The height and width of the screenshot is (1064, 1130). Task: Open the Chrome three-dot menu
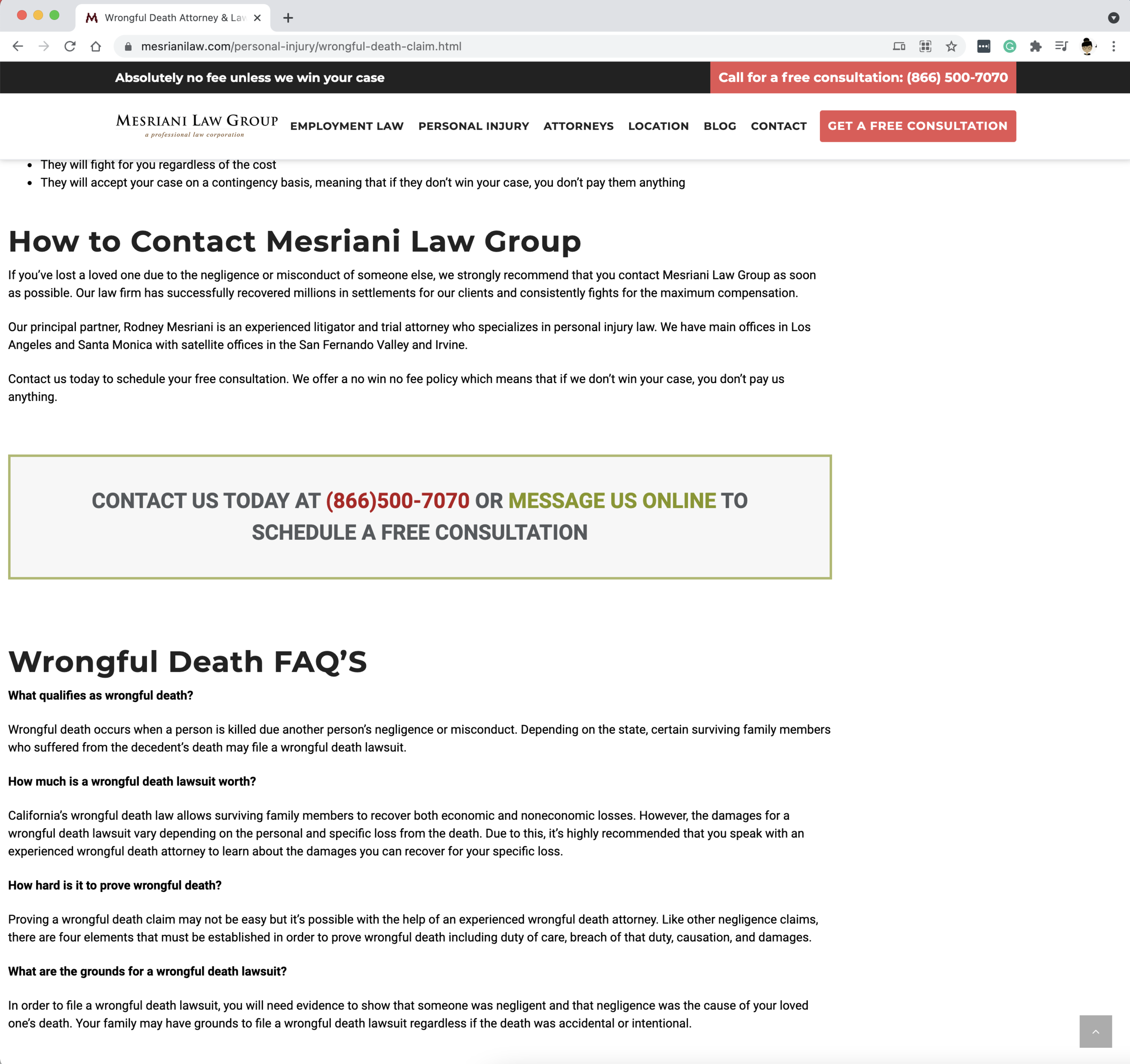tap(1114, 47)
